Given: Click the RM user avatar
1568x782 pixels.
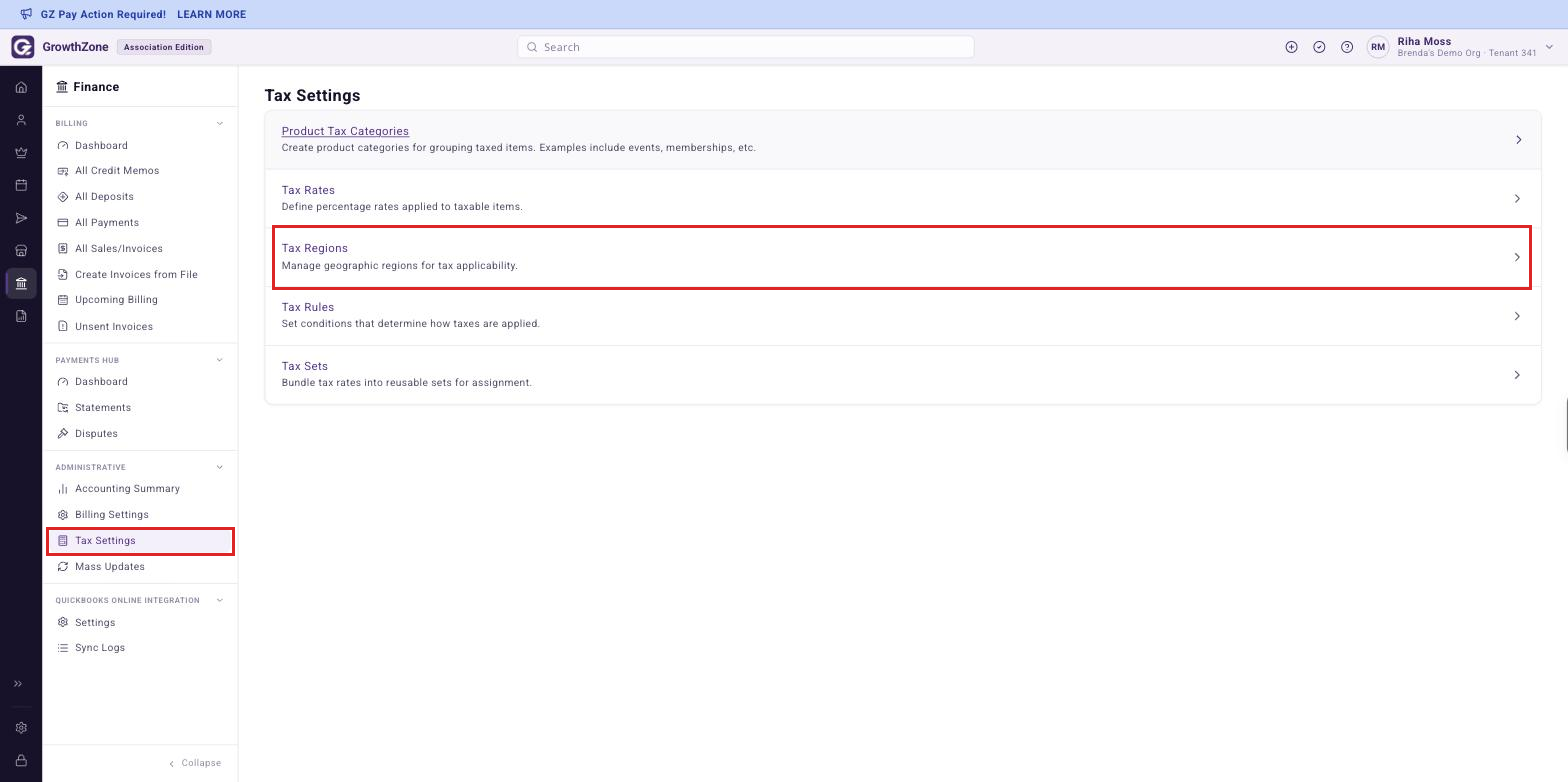Looking at the screenshot, I should click(x=1378, y=47).
